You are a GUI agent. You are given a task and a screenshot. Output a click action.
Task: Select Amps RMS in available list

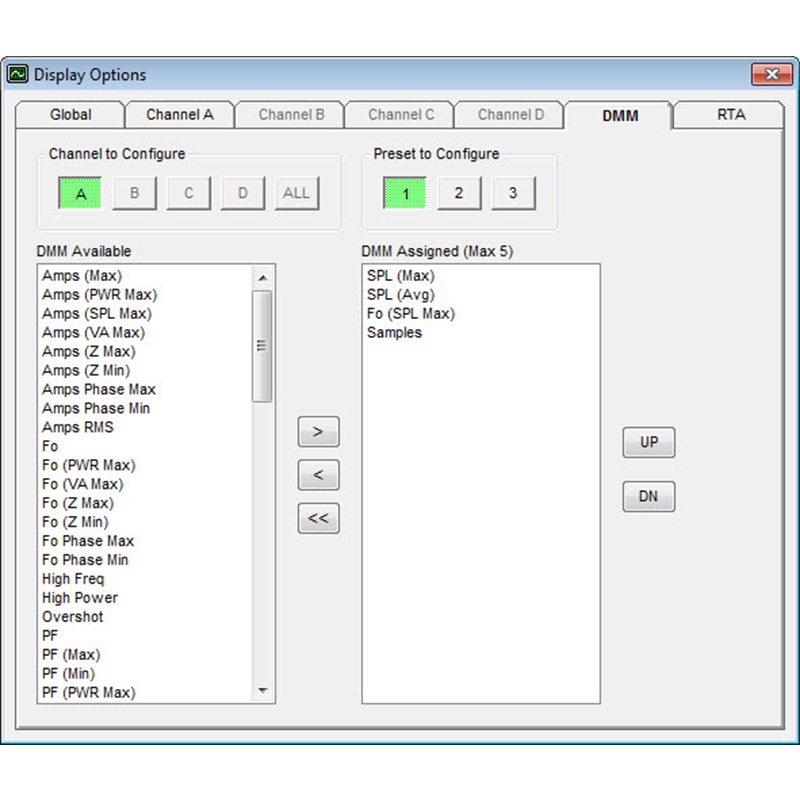pyautogui.click(x=78, y=427)
